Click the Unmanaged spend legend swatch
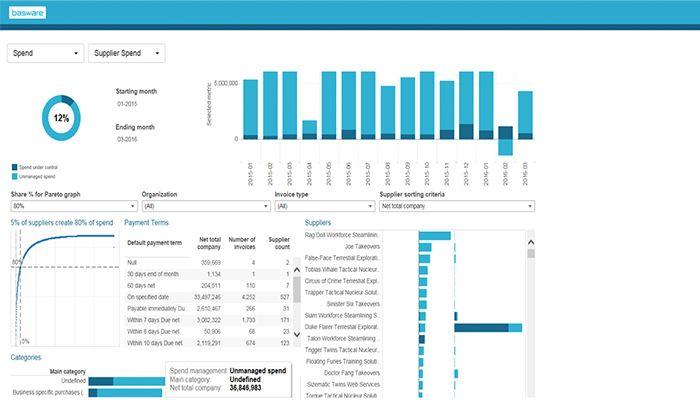Image resolution: width=700 pixels, height=400 pixels. [x=14, y=177]
